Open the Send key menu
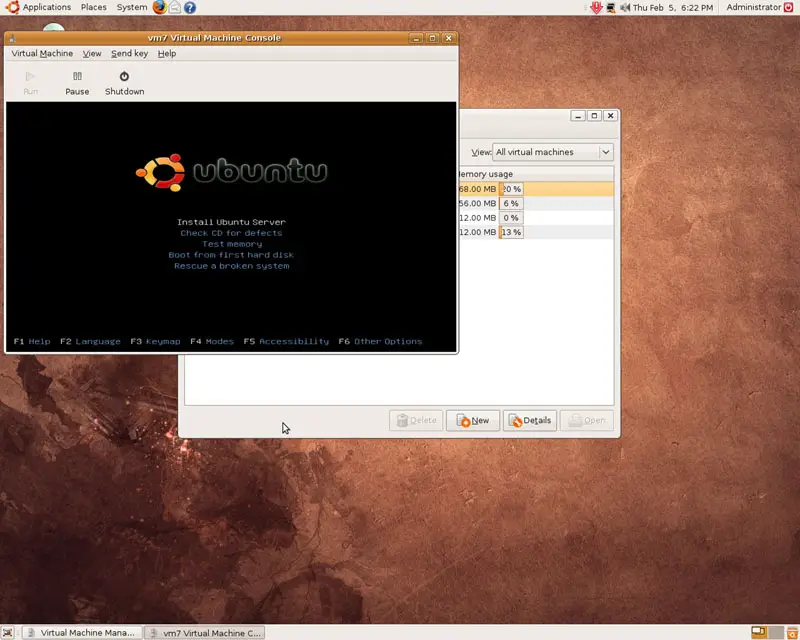The image size is (800, 640). [x=130, y=54]
